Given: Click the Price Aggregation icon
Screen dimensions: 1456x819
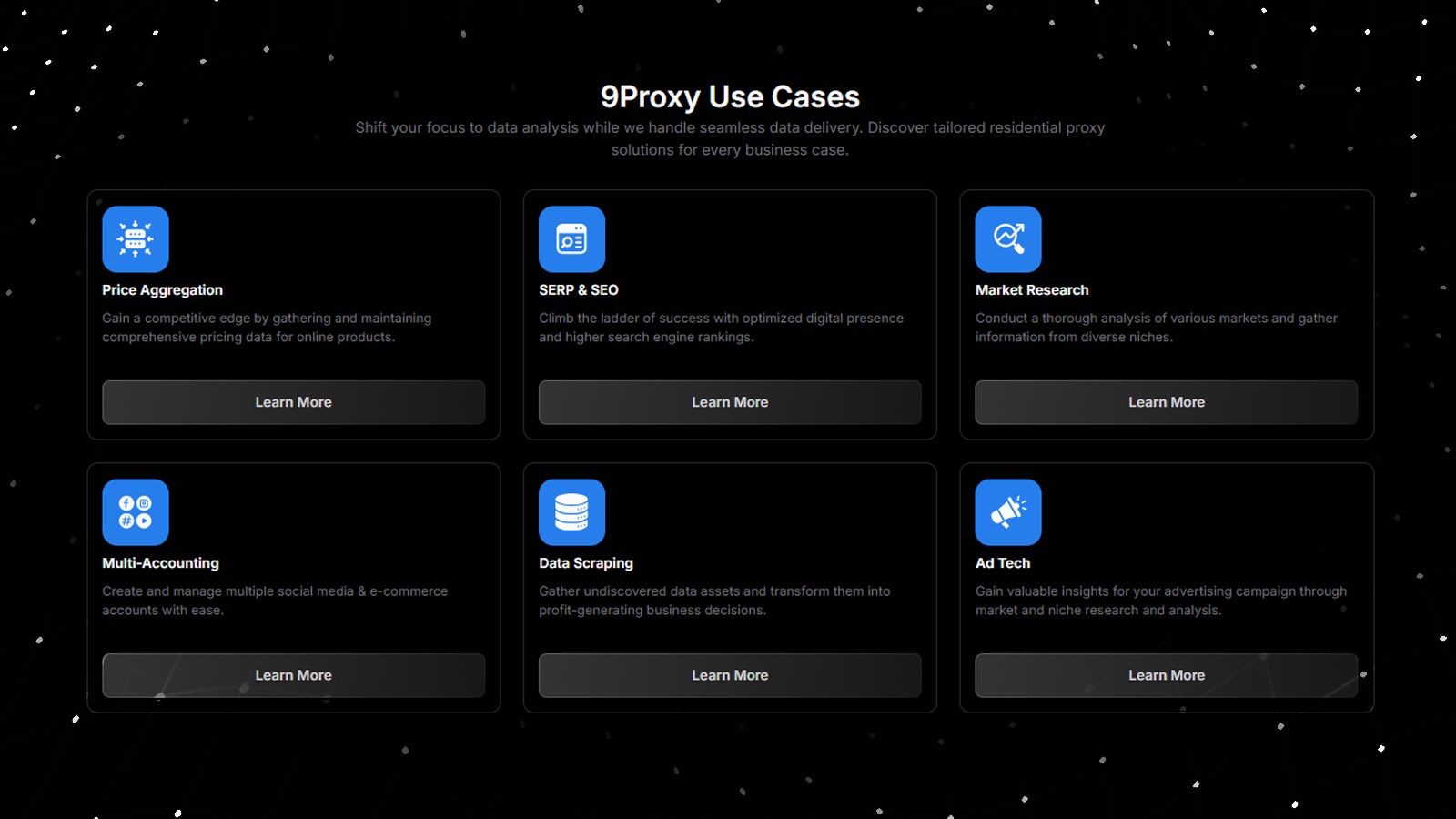Looking at the screenshot, I should (136, 239).
